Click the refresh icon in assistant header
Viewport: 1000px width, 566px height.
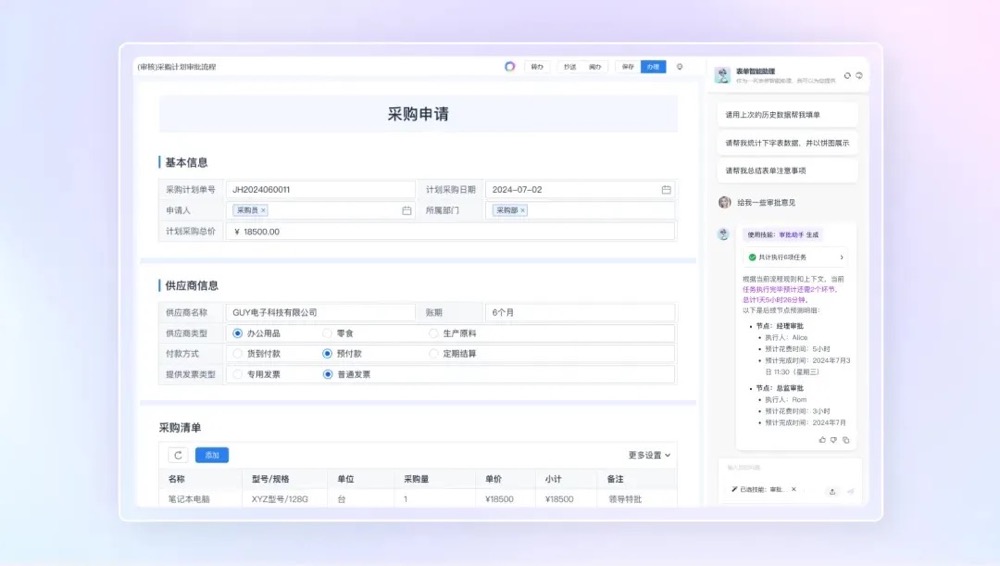(x=847, y=75)
